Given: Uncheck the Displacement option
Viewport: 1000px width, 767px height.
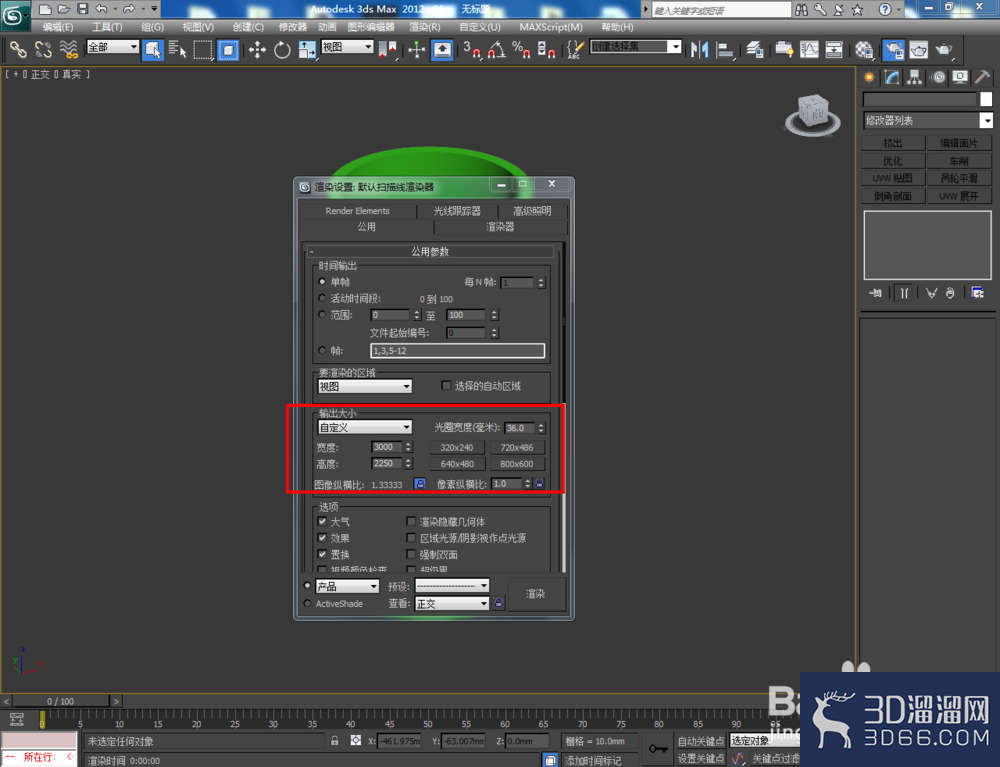Looking at the screenshot, I should (x=322, y=554).
